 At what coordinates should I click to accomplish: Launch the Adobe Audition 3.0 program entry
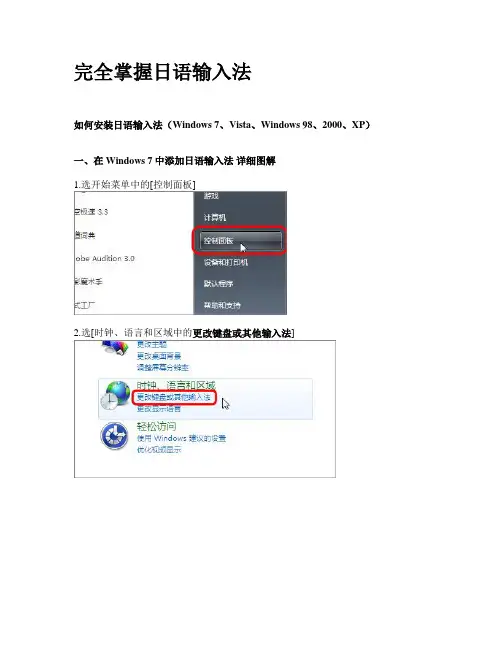[105, 258]
